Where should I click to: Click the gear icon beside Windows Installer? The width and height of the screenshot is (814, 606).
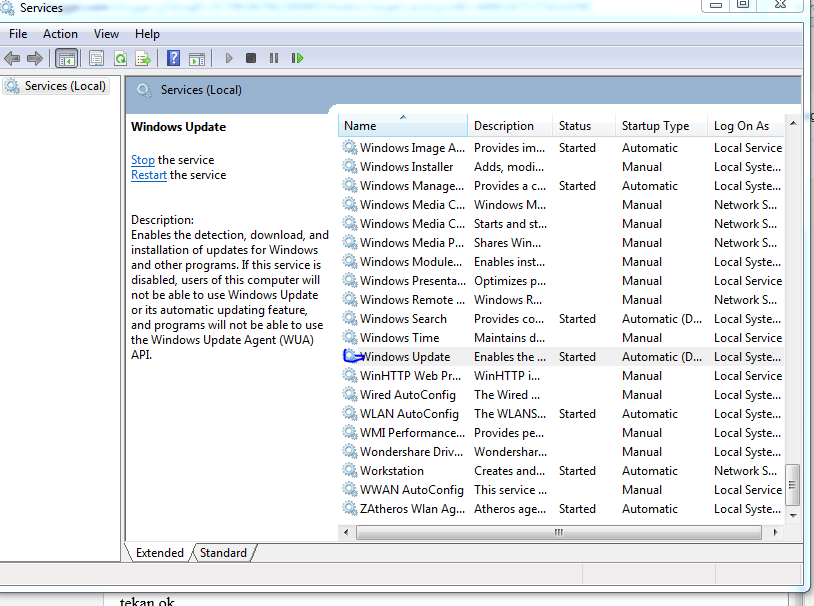pos(350,167)
